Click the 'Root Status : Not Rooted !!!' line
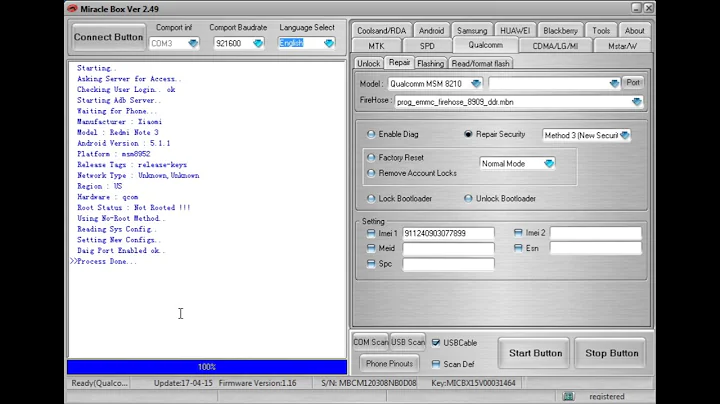Image resolution: width=720 pixels, height=404 pixels. point(134,208)
